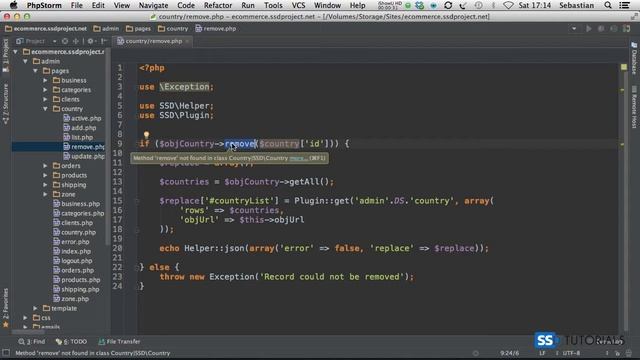
Task: Click the remove.php breadcrumb
Action: tap(216, 29)
